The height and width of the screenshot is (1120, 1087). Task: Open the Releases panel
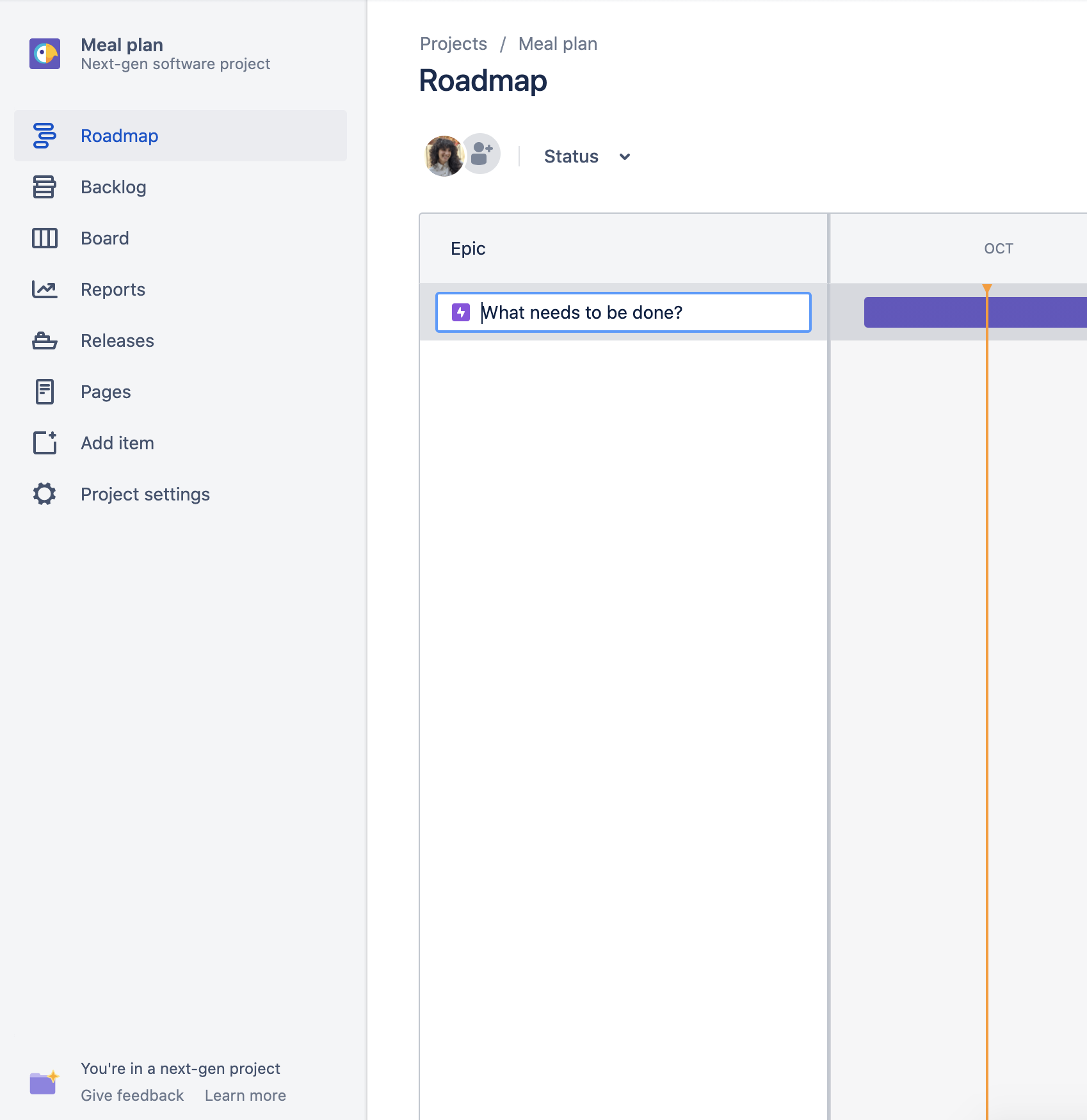(117, 340)
